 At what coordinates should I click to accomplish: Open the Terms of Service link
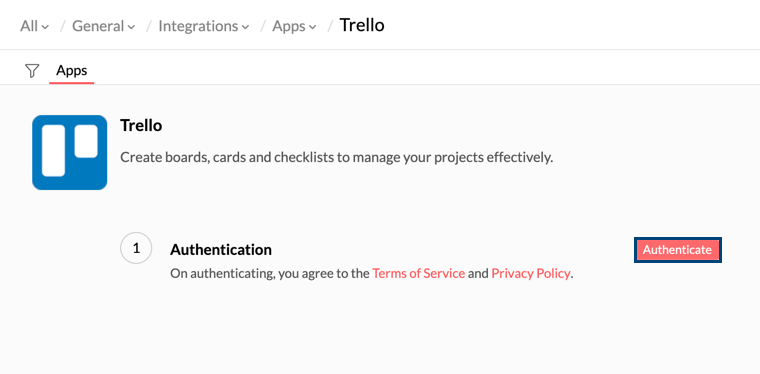pyautogui.click(x=418, y=274)
